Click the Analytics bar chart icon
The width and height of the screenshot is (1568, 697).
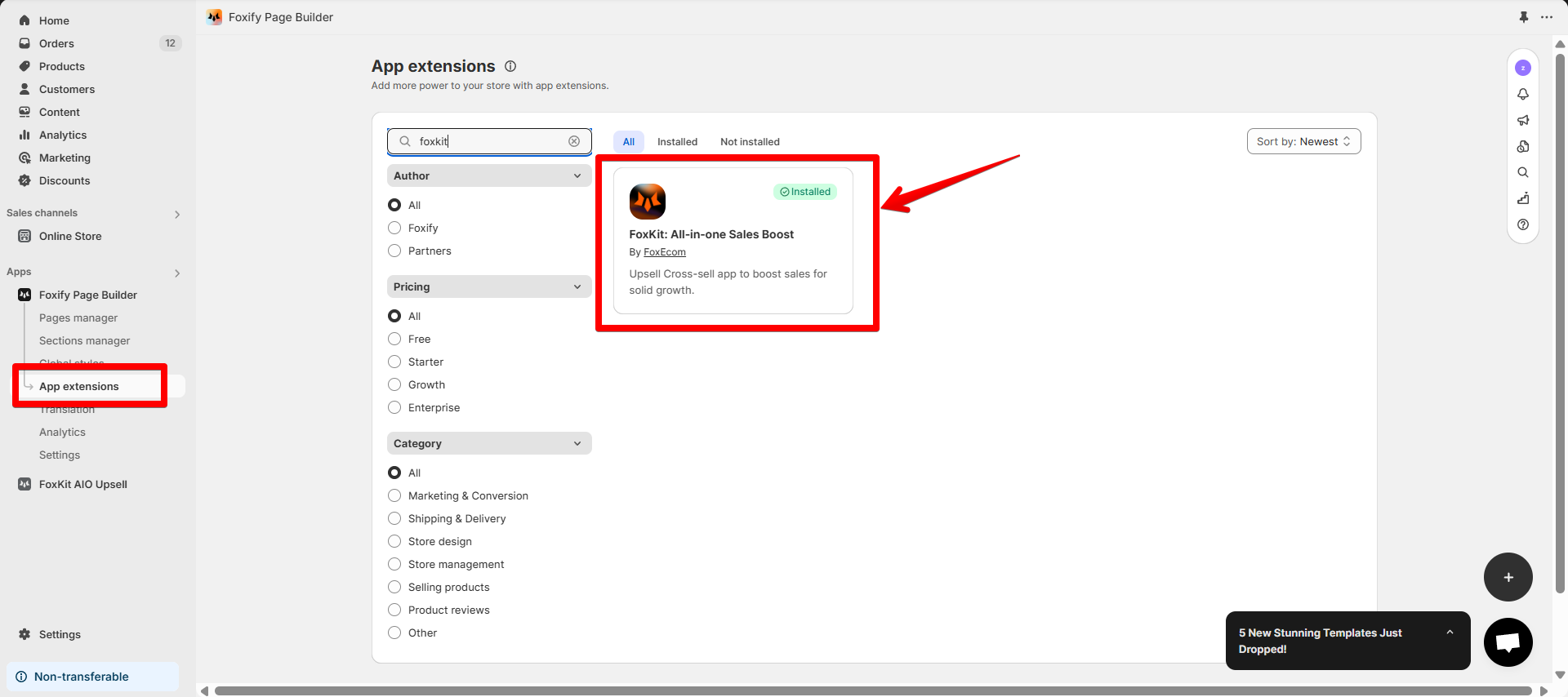click(24, 135)
